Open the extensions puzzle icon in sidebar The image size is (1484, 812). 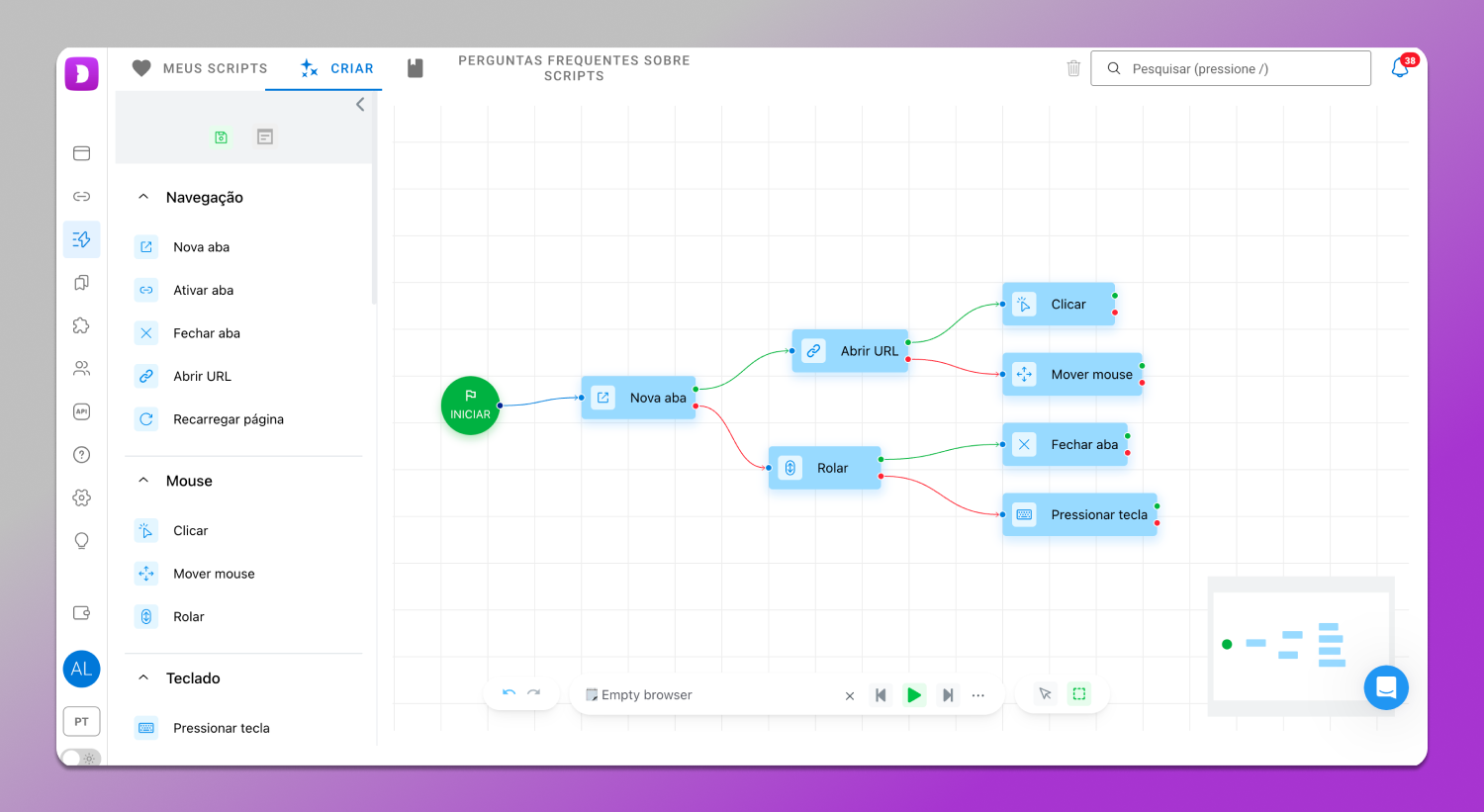coord(82,325)
